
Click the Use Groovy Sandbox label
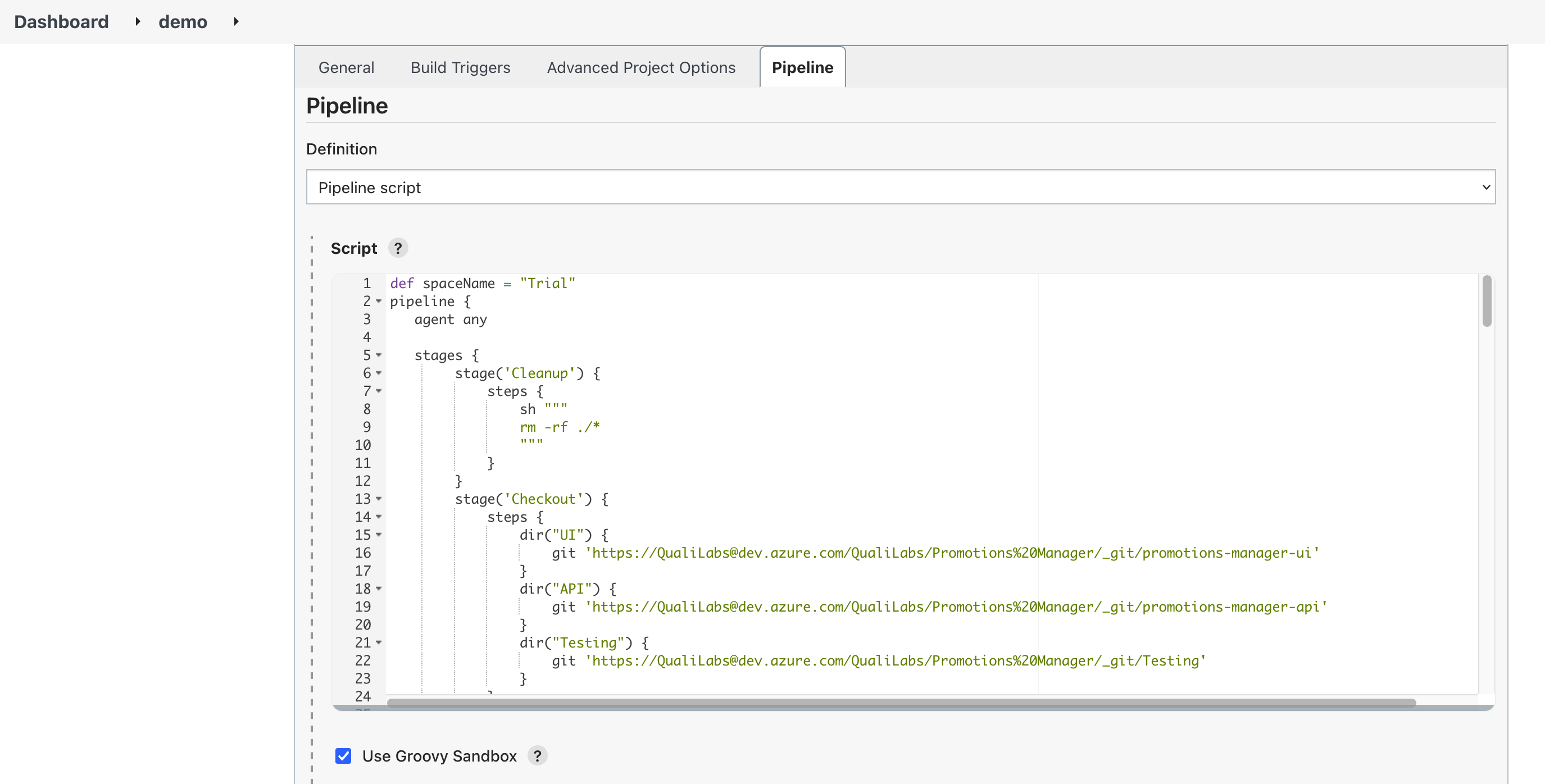pyautogui.click(x=439, y=756)
